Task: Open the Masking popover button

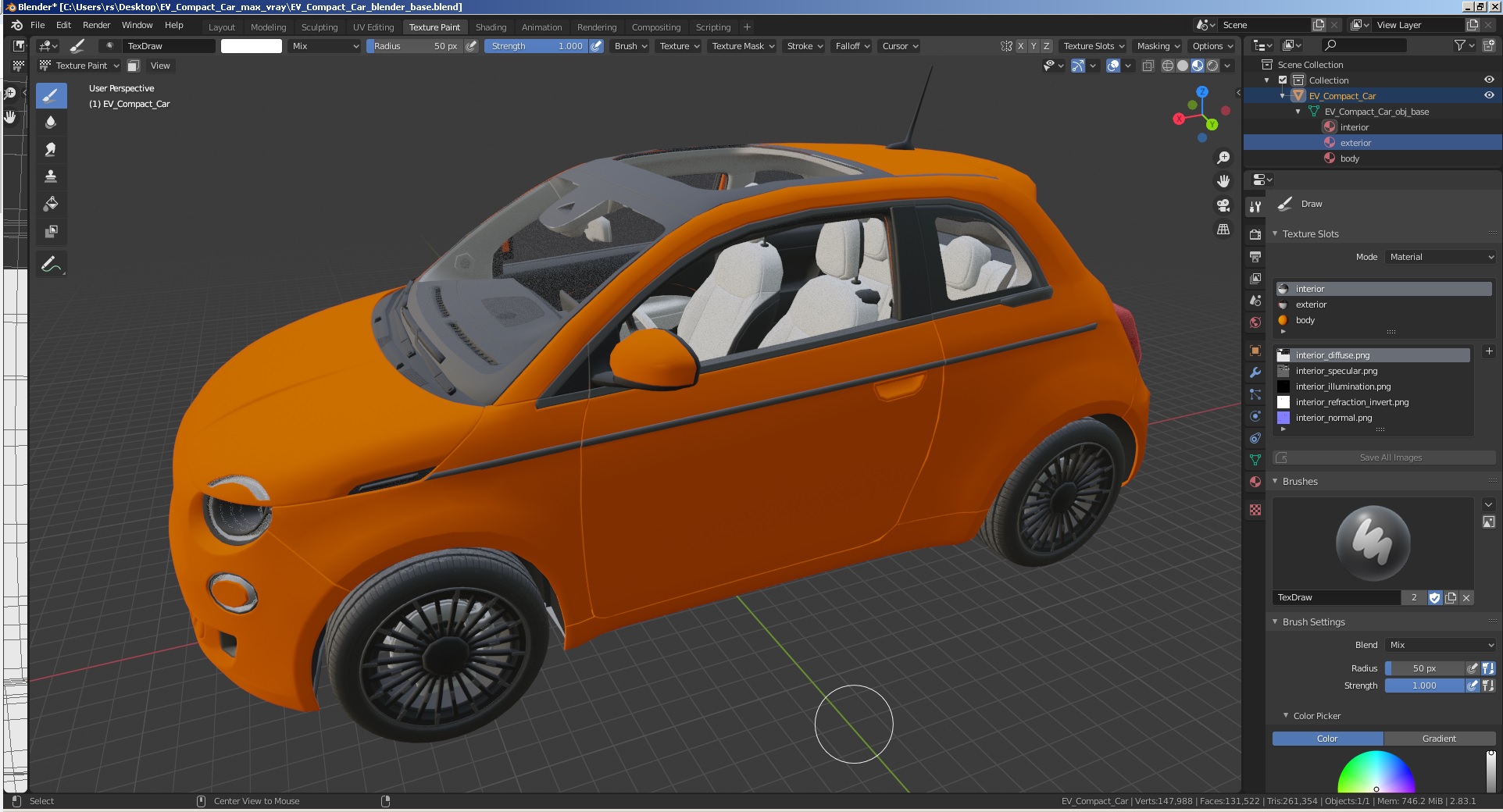Action: coord(1158,46)
